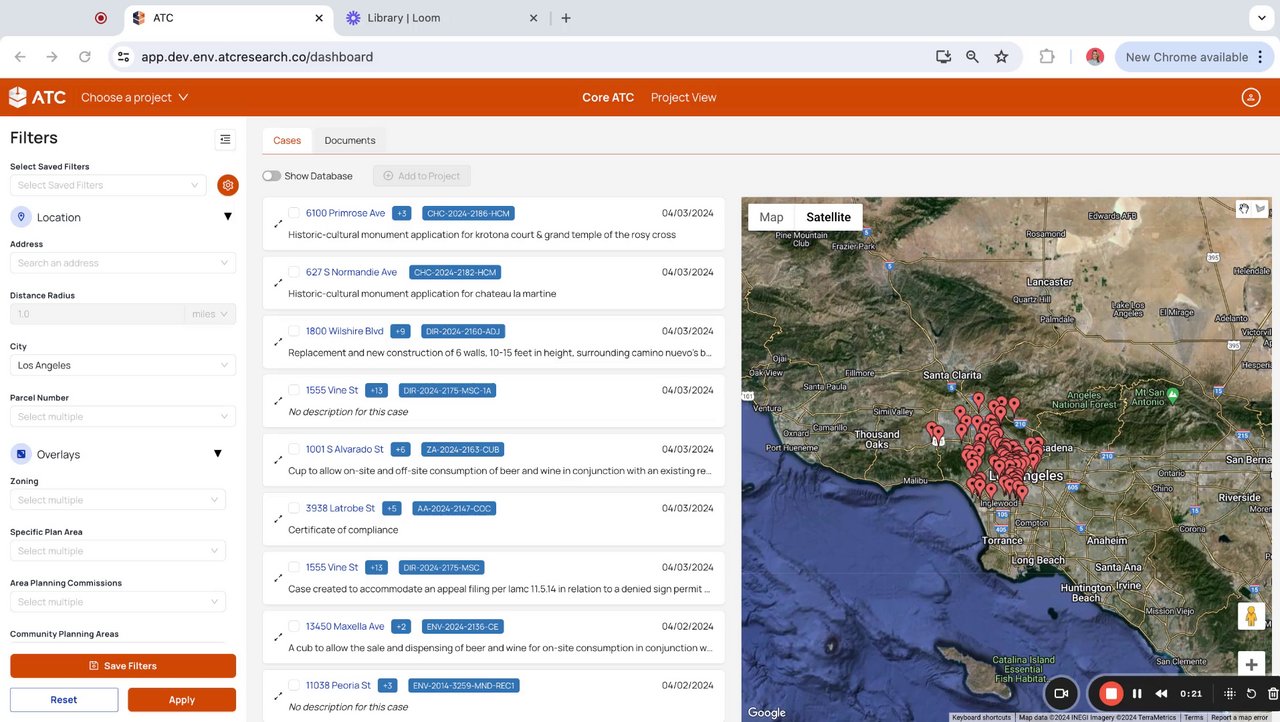Open Core ATC in the header
This screenshot has height=722, width=1280.
coord(608,97)
